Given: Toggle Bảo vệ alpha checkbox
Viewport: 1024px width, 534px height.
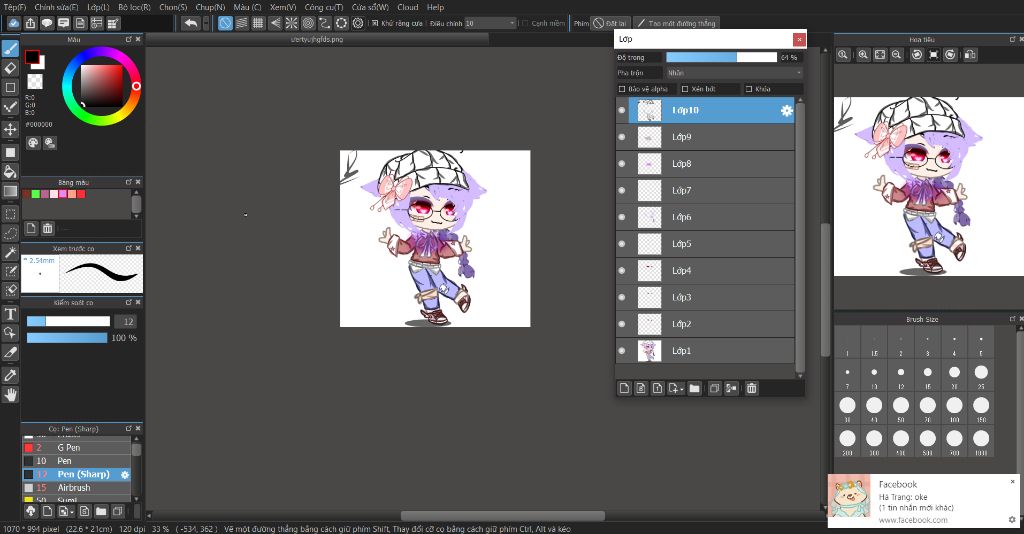Looking at the screenshot, I should click(622, 89).
